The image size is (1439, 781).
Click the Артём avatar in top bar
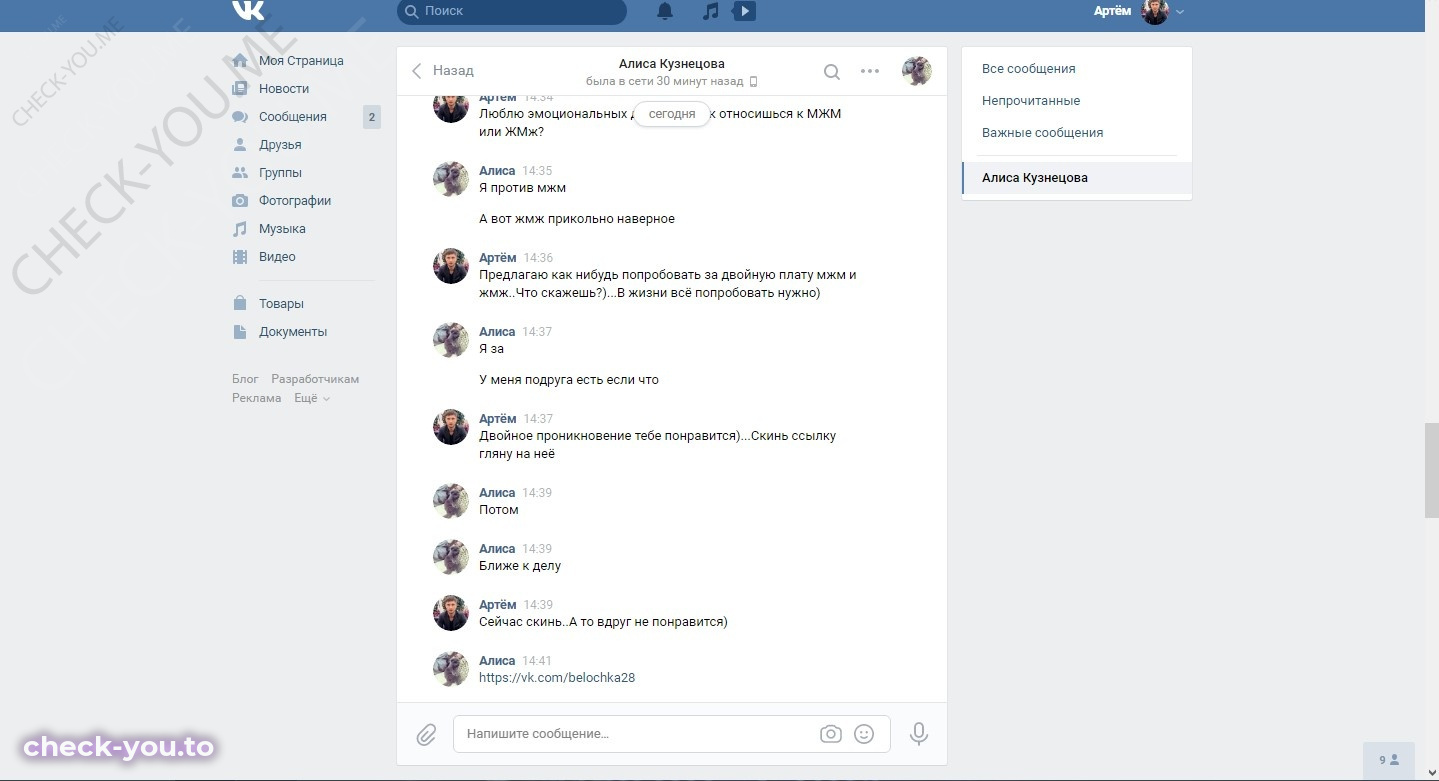click(x=1155, y=12)
